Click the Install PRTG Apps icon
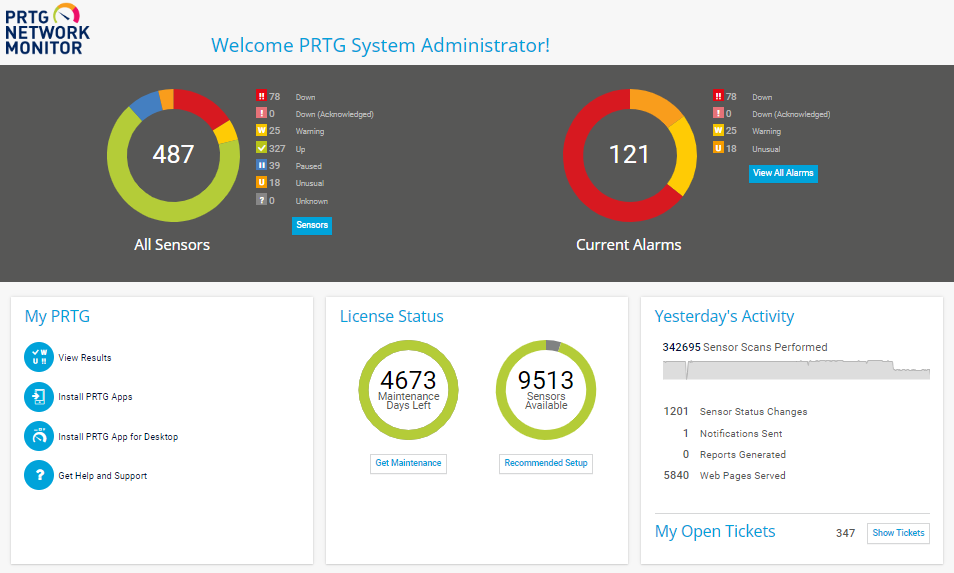The width and height of the screenshot is (954, 573). coord(39,397)
